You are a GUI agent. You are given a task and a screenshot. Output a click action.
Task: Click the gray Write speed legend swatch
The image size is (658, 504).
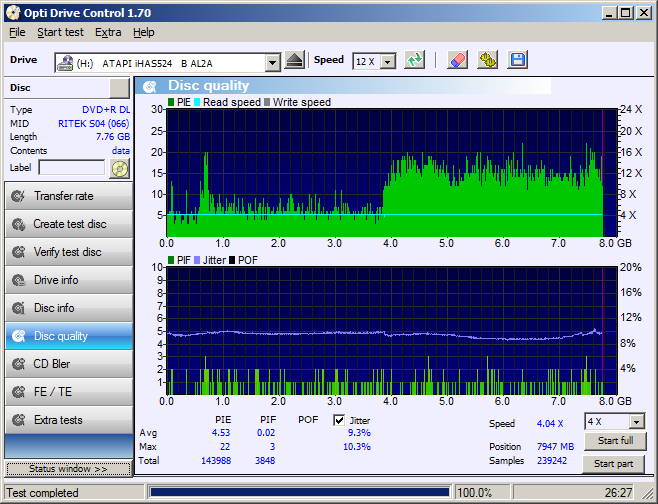[267, 102]
